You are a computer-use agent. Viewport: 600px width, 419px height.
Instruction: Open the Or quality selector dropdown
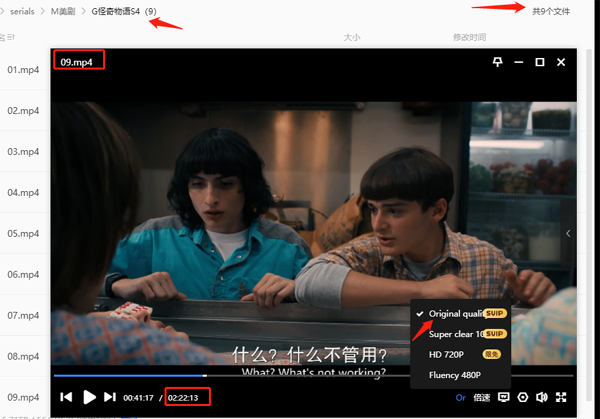pos(460,397)
